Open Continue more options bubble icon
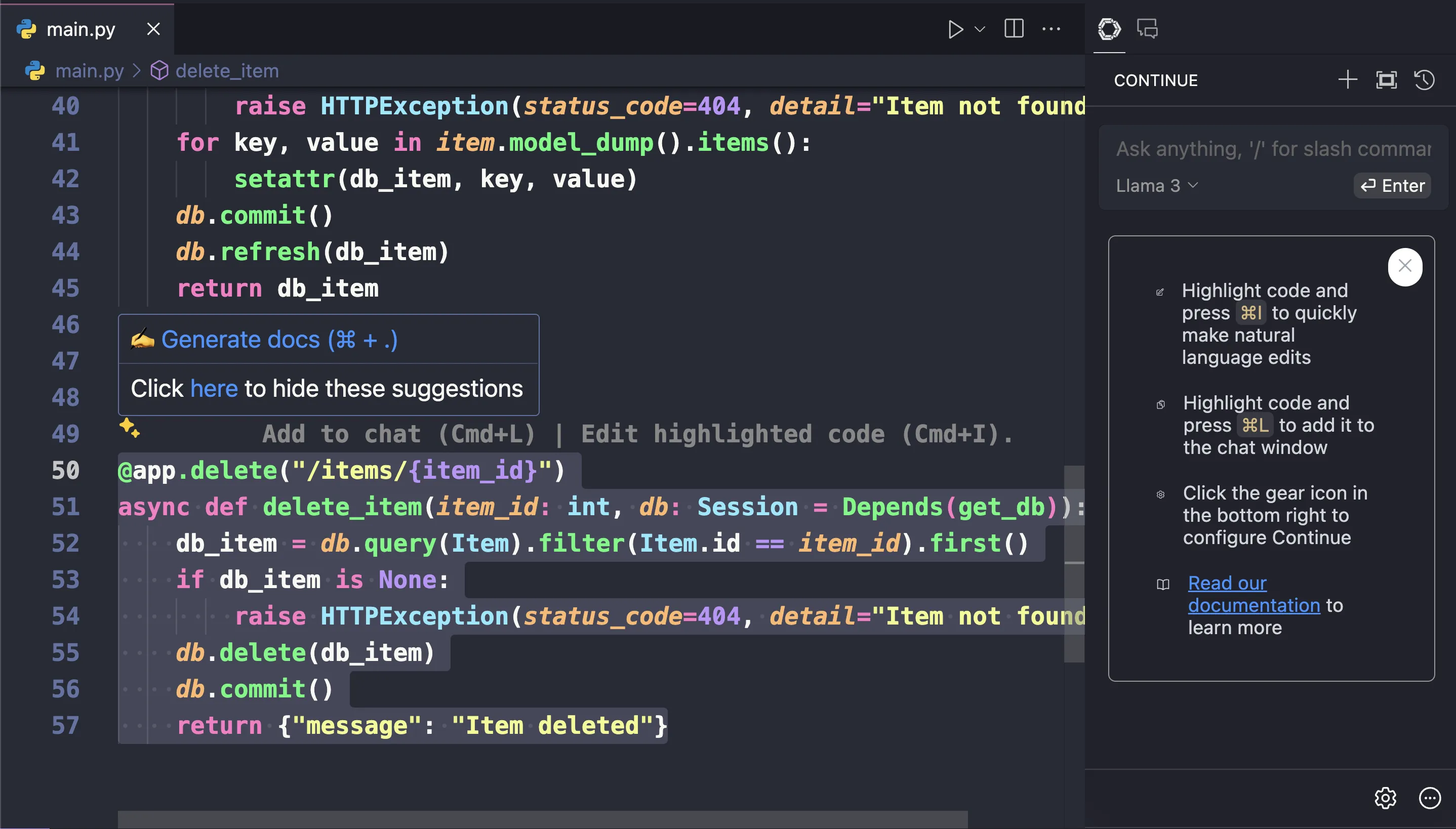Screen dimensions: 1456x829 click(1429, 798)
